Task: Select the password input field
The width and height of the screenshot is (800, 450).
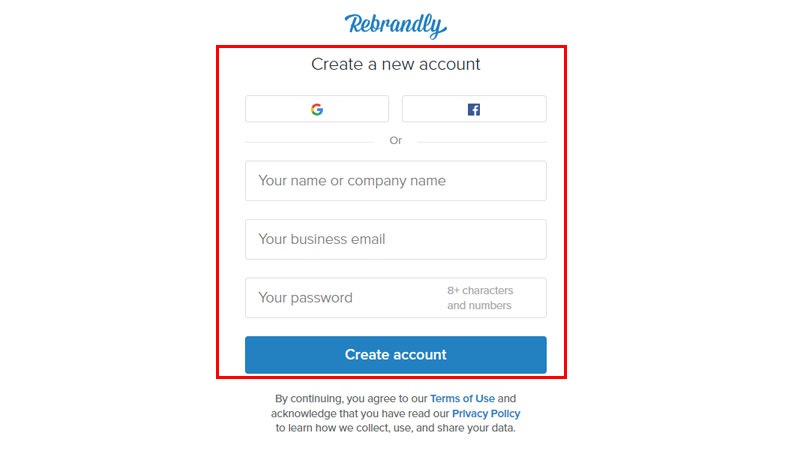Action: pos(340,298)
